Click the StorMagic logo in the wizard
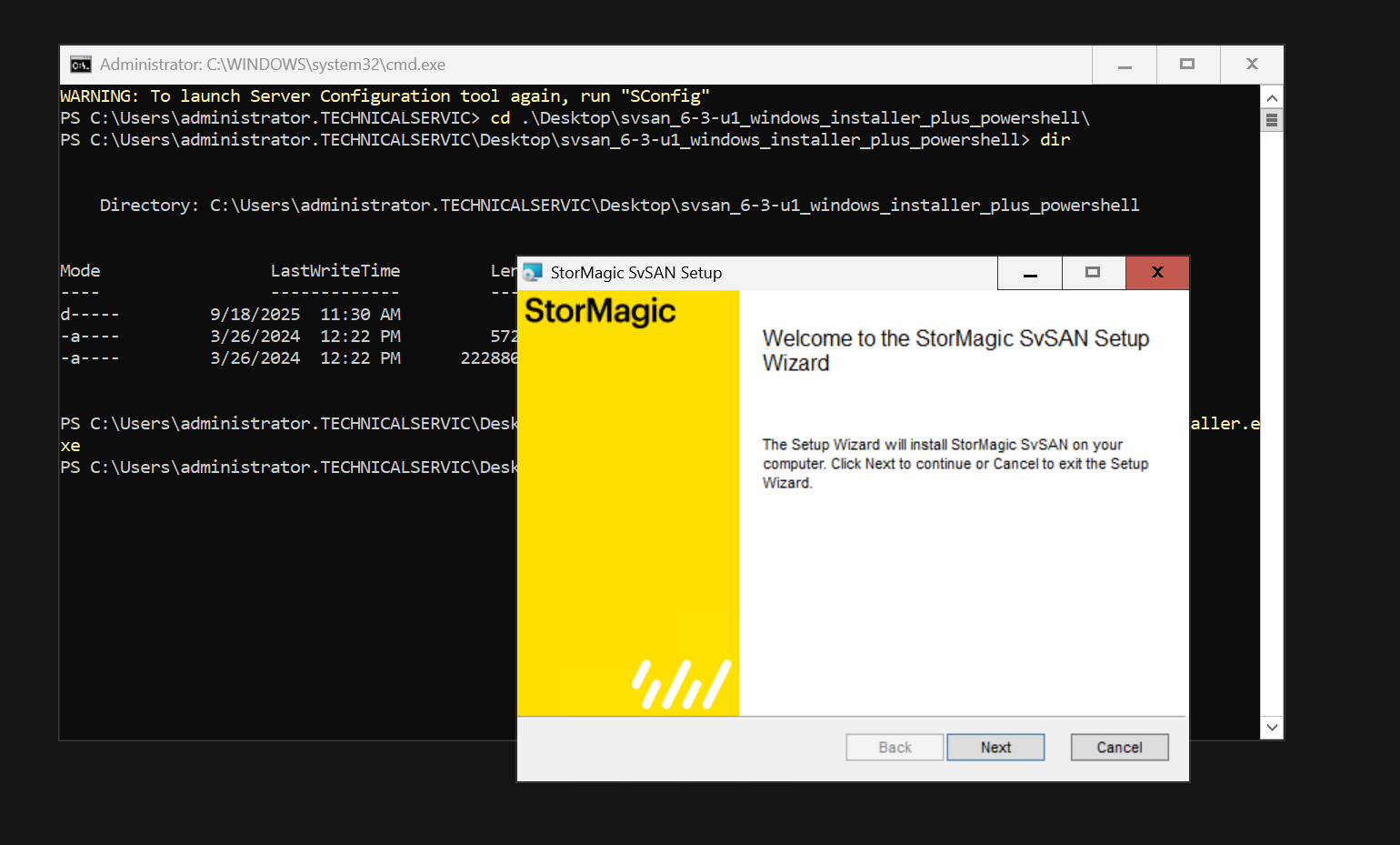The width and height of the screenshot is (1400, 845). click(600, 312)
